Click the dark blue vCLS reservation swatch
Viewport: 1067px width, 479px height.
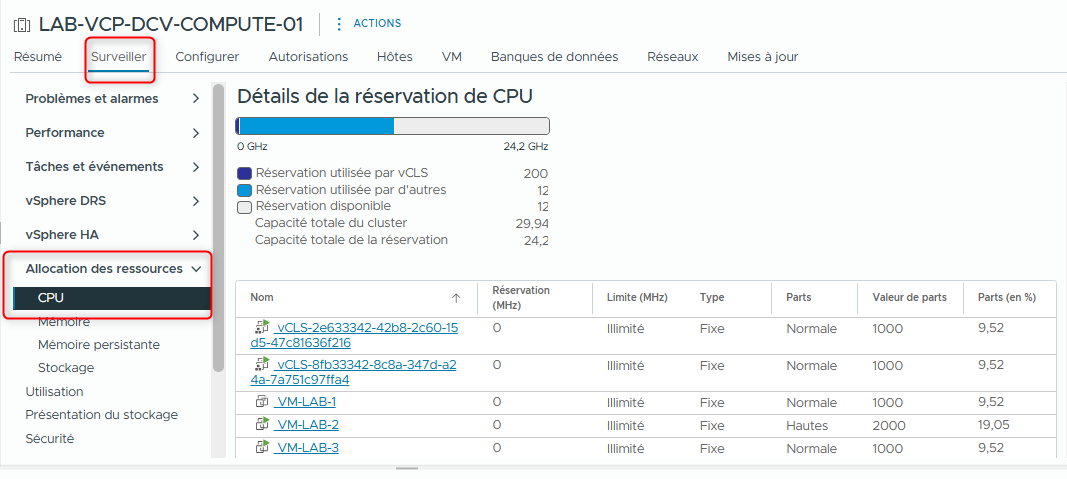(244, 174)
